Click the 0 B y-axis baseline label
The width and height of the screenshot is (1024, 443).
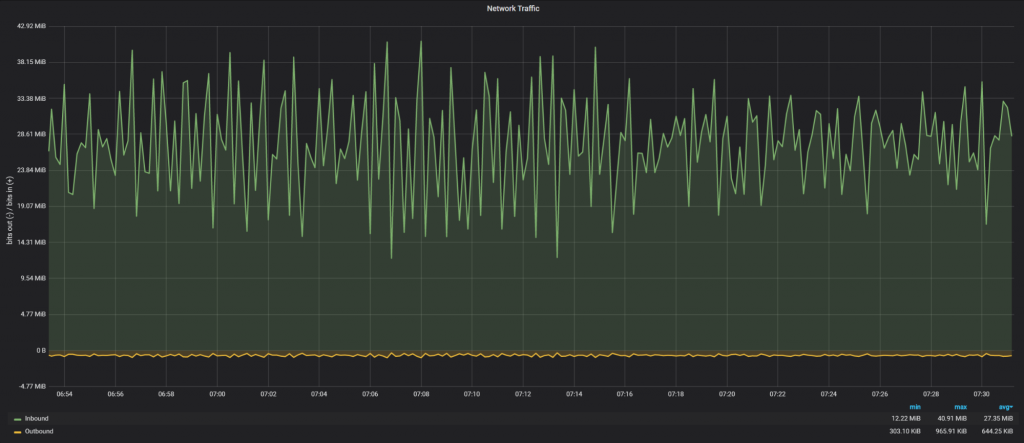(41, 350)
